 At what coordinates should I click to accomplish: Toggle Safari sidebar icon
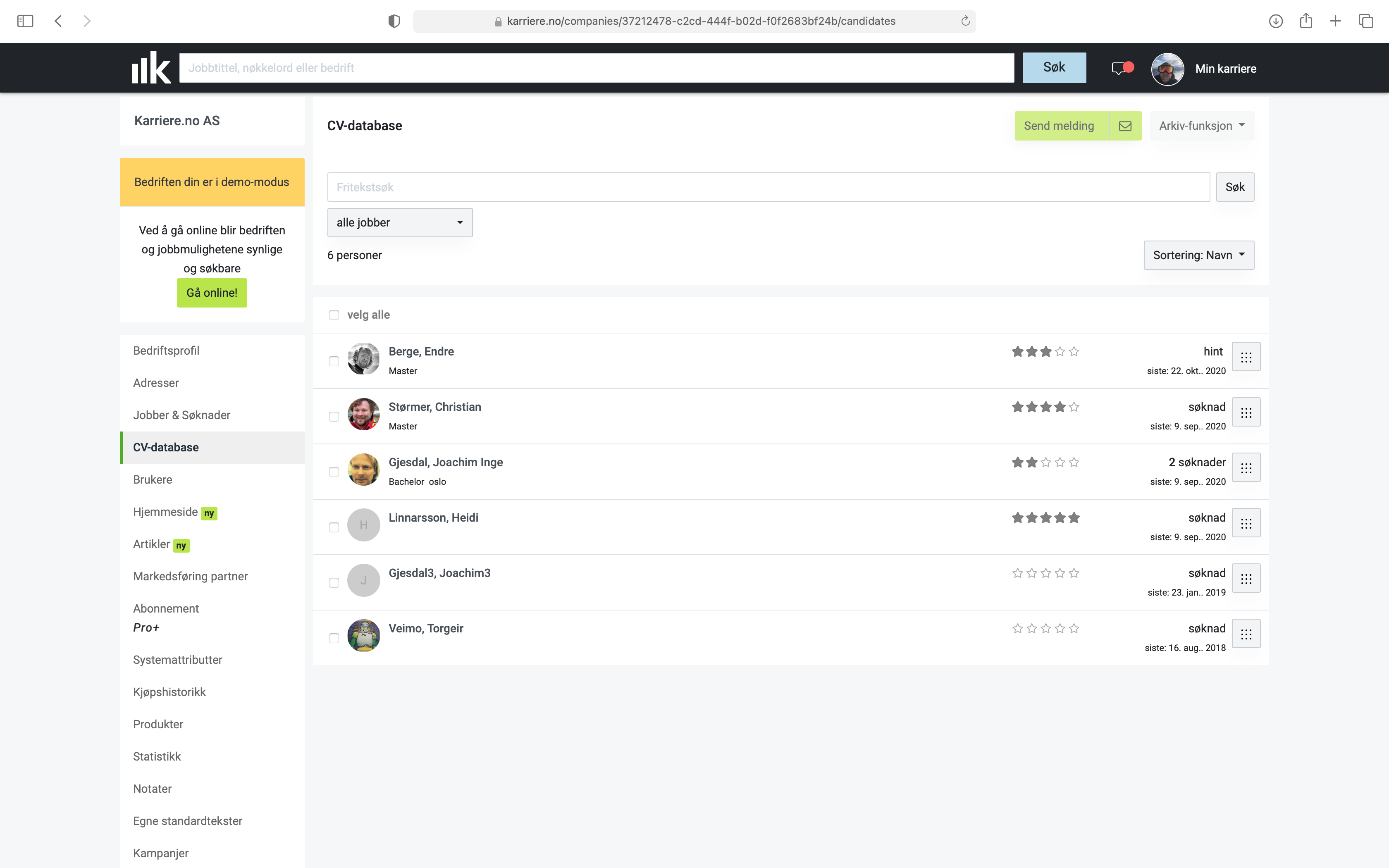(25, 21)
